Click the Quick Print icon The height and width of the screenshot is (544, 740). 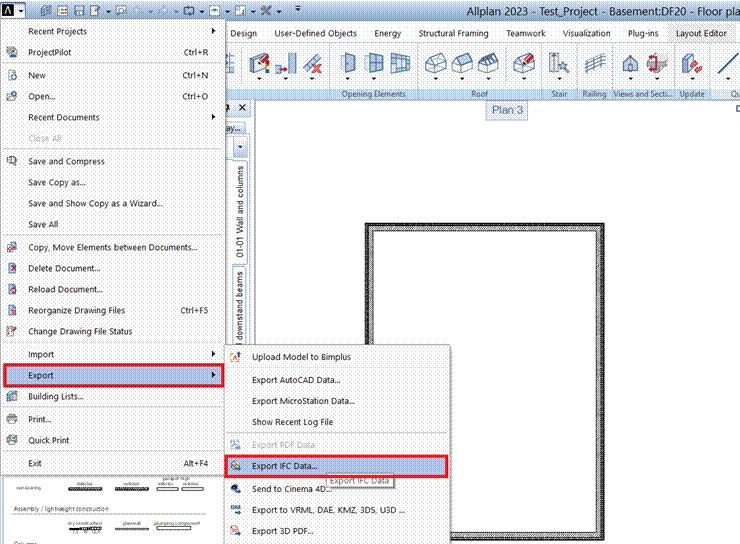tap(12, 440)
